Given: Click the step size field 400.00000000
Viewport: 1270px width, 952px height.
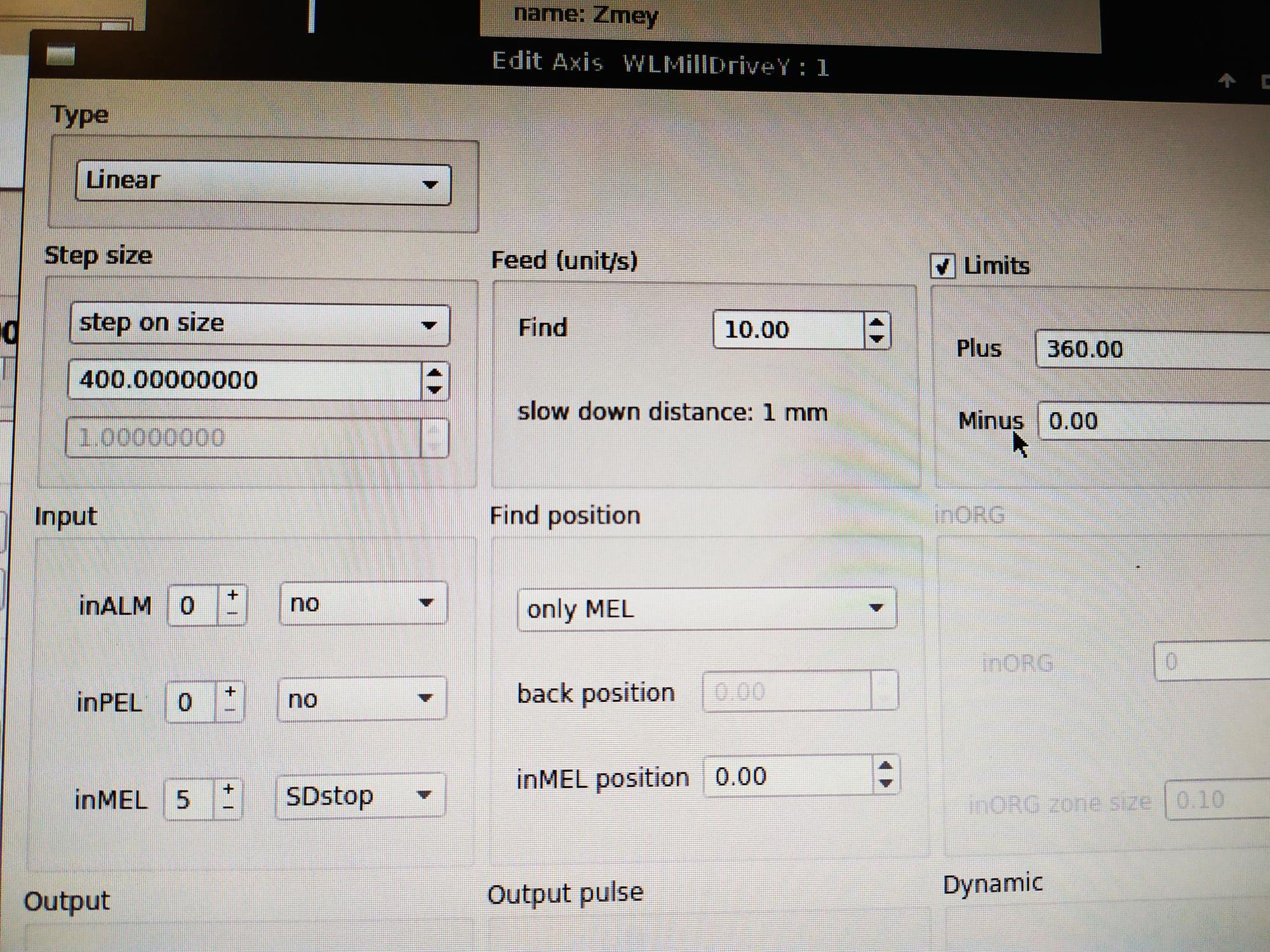Looking at the screenshot, I should tap(244, 380).
